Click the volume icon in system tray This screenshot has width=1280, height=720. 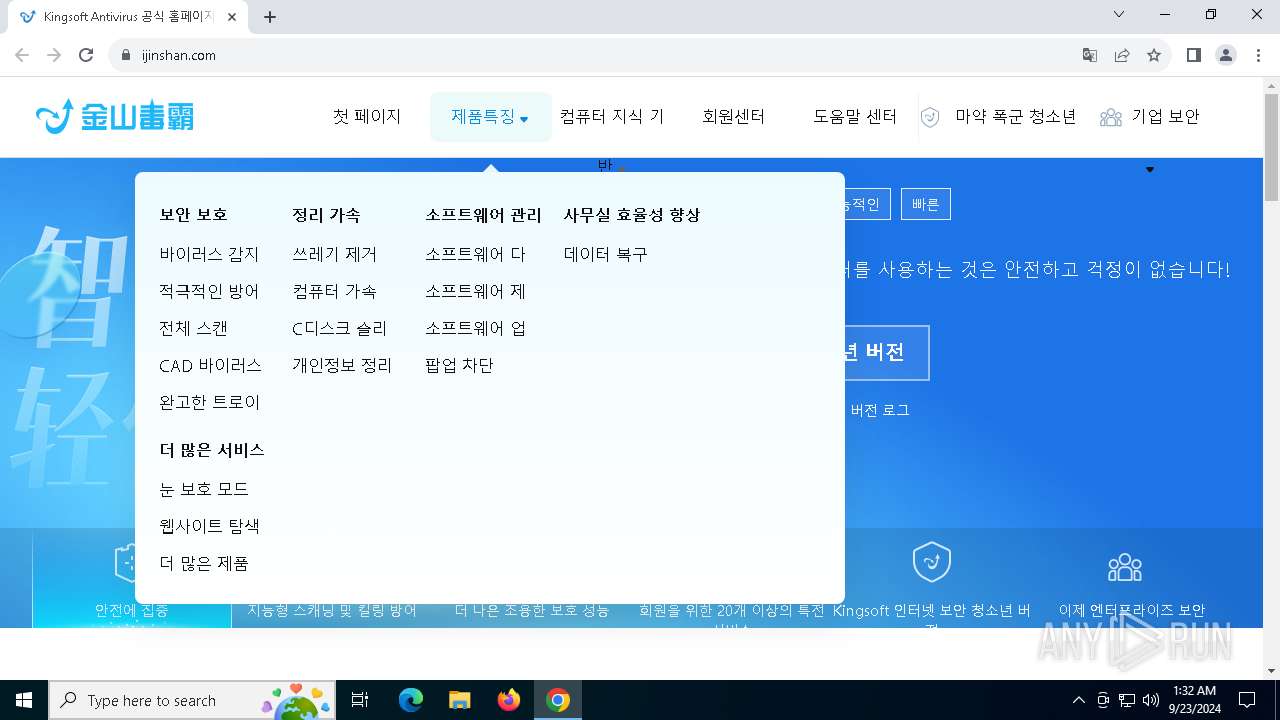point(1151,700)
